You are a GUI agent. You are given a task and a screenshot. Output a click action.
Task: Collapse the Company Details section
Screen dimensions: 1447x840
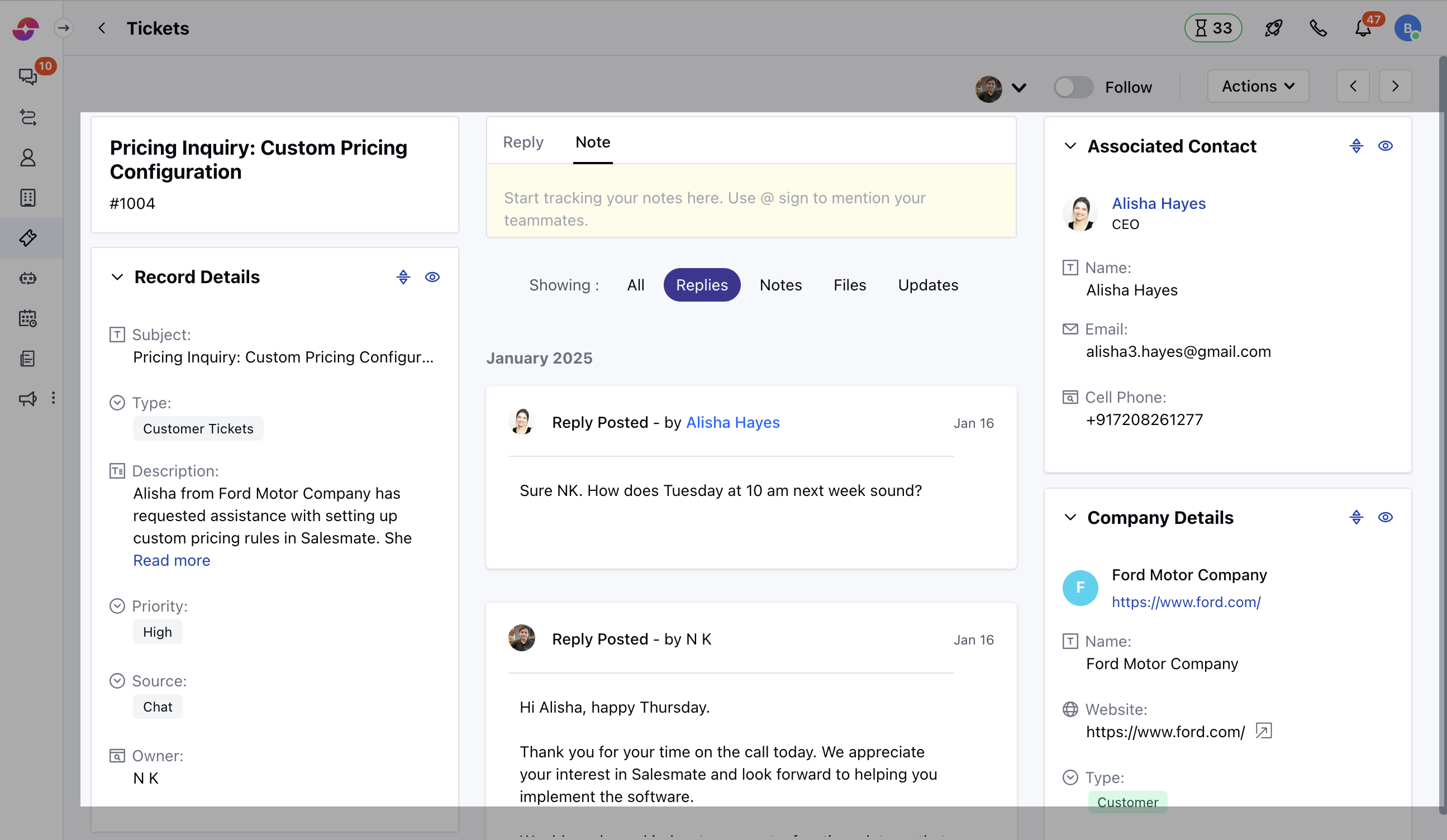pyautogui.click(x=1070, y=517)
